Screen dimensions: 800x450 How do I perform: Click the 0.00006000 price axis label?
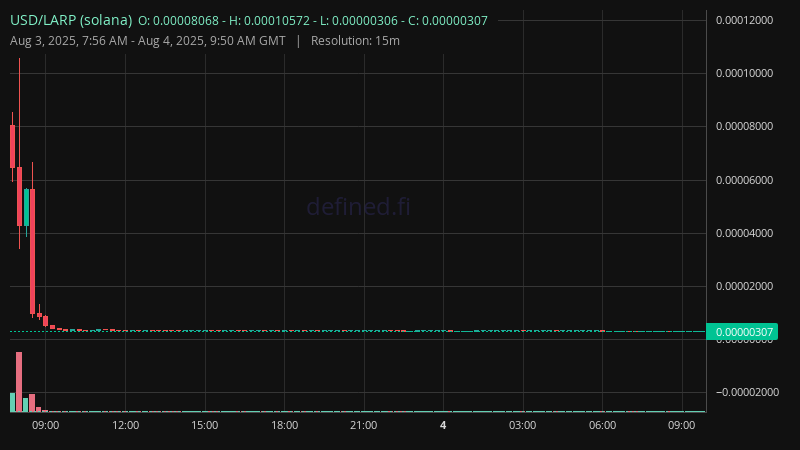point(744,180)
